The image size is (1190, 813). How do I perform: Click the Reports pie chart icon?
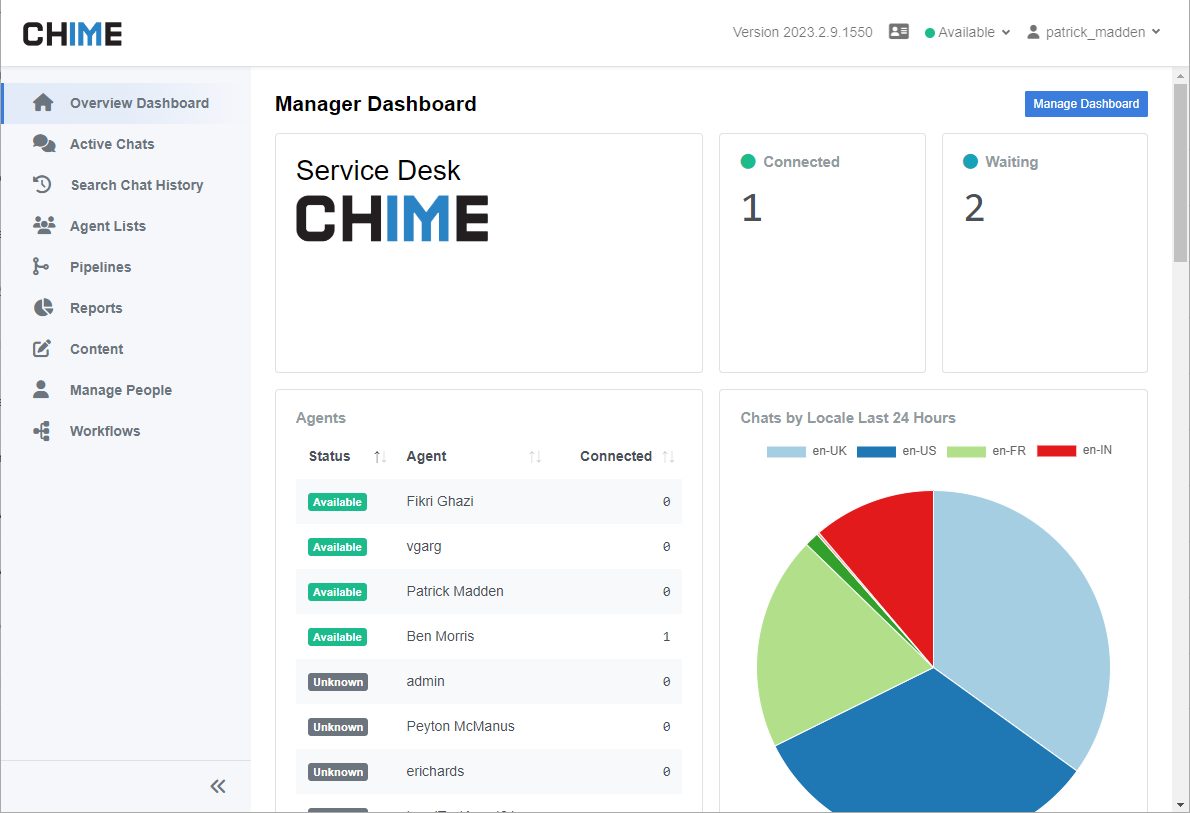43,307
